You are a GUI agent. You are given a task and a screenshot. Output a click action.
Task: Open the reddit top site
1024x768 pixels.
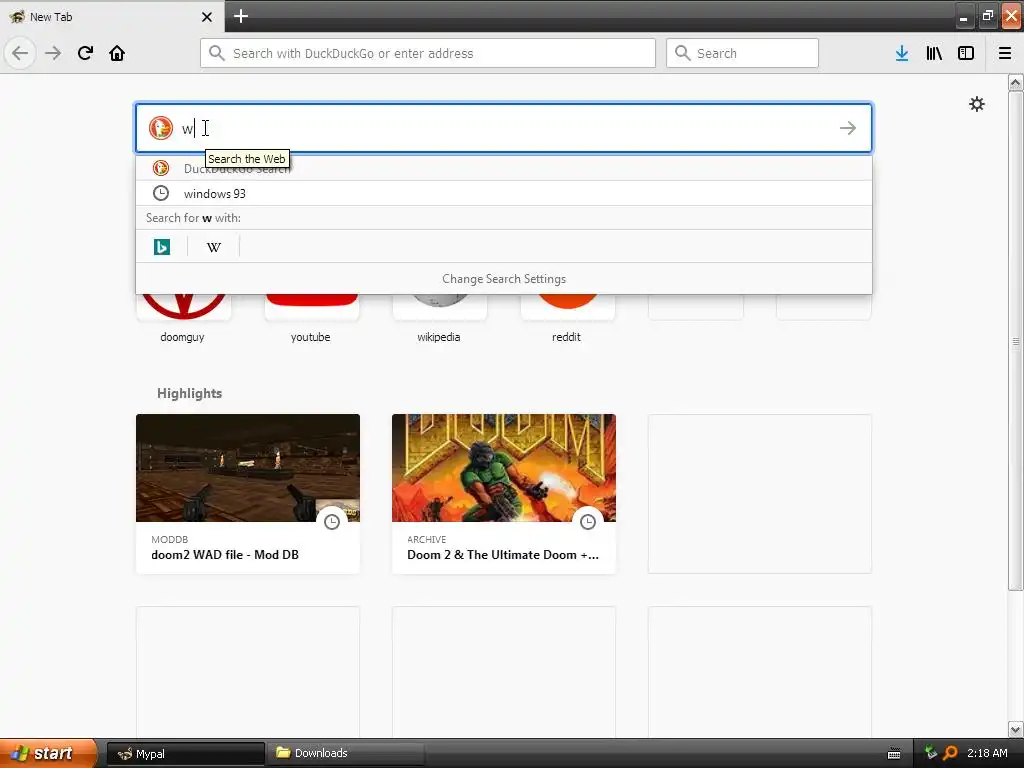[567, 319]
